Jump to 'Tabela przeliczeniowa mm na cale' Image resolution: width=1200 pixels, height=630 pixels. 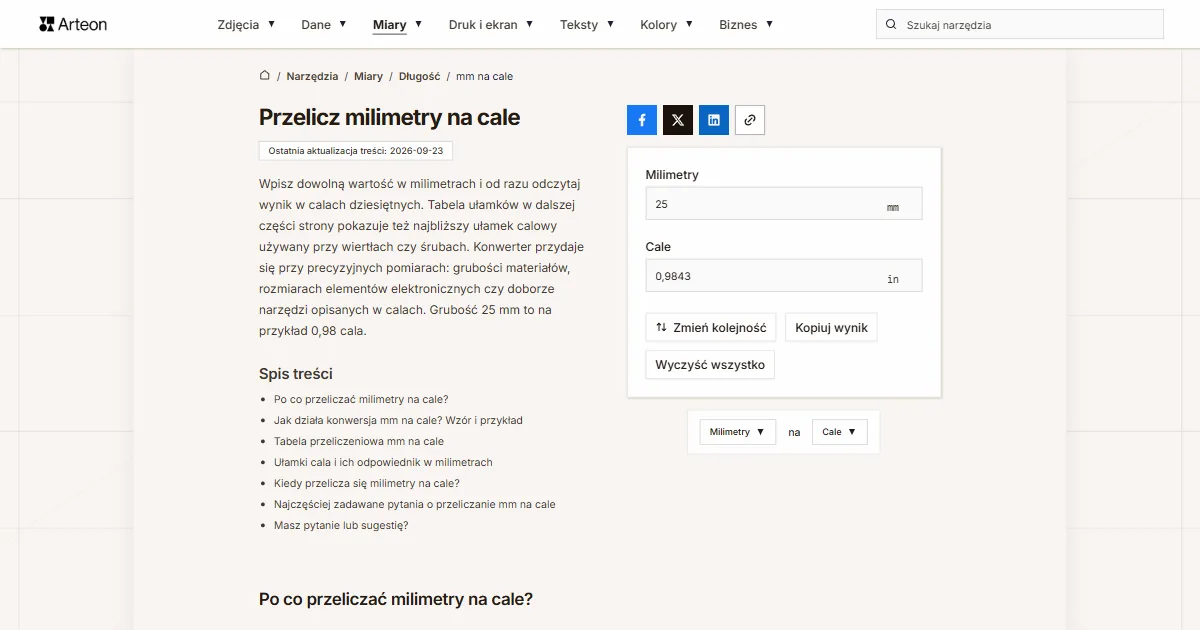359,441
